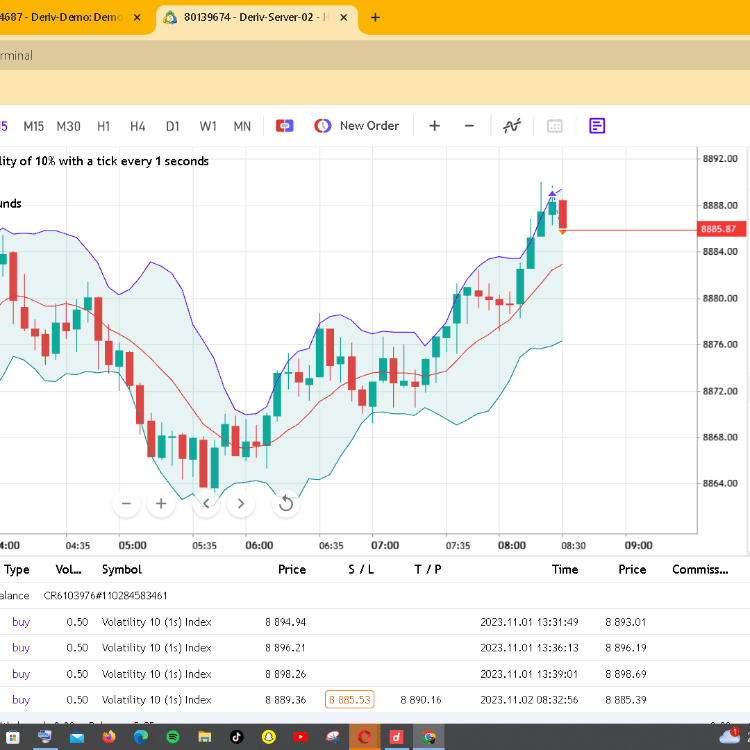Switch to the Deriv-Server-02 browser tab

[257, 18]
